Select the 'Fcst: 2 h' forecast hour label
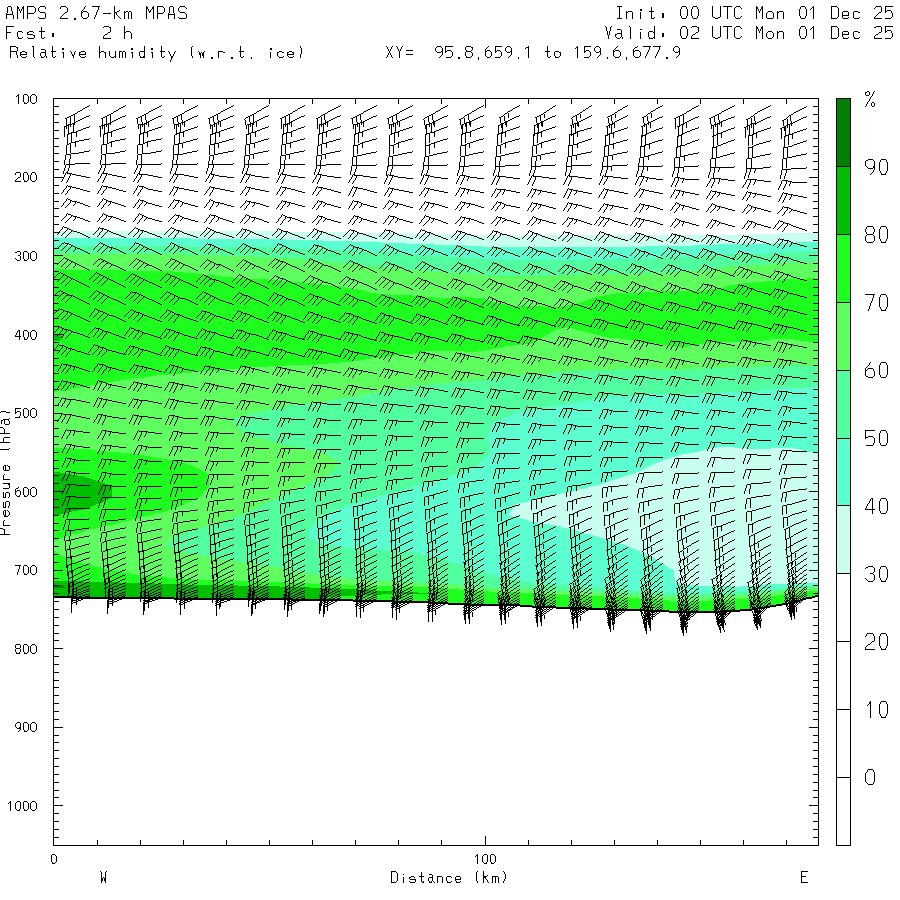The image size is (900, 900). 69,33
